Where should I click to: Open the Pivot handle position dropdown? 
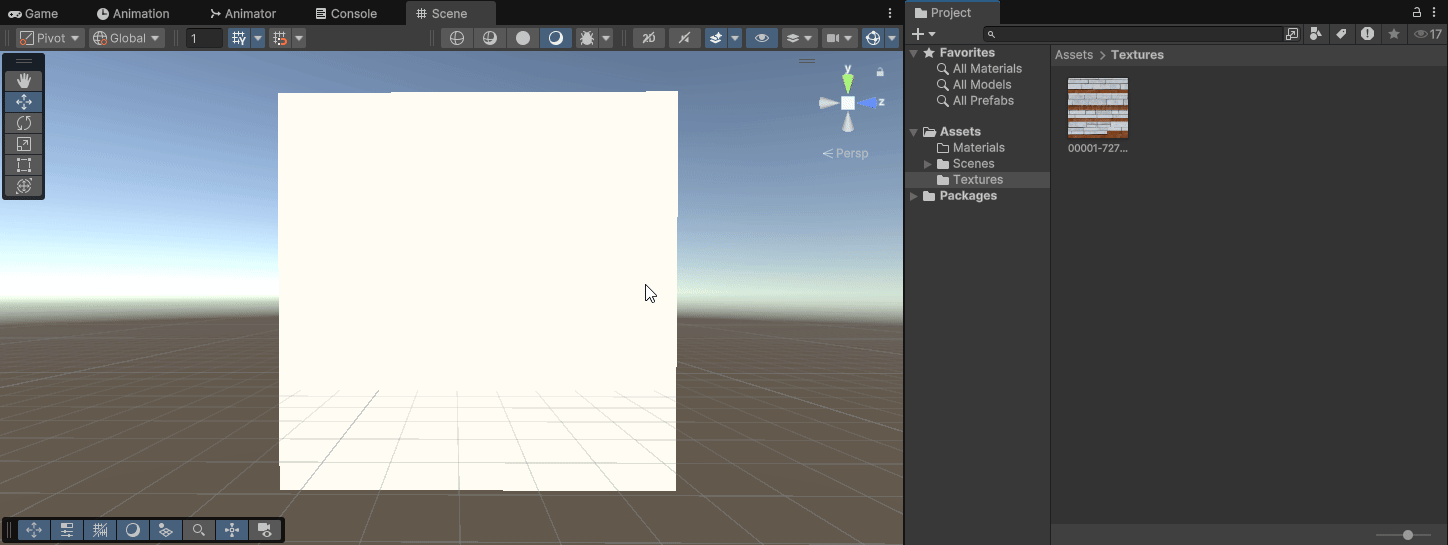pyautogui.click(x=50, y=38)
